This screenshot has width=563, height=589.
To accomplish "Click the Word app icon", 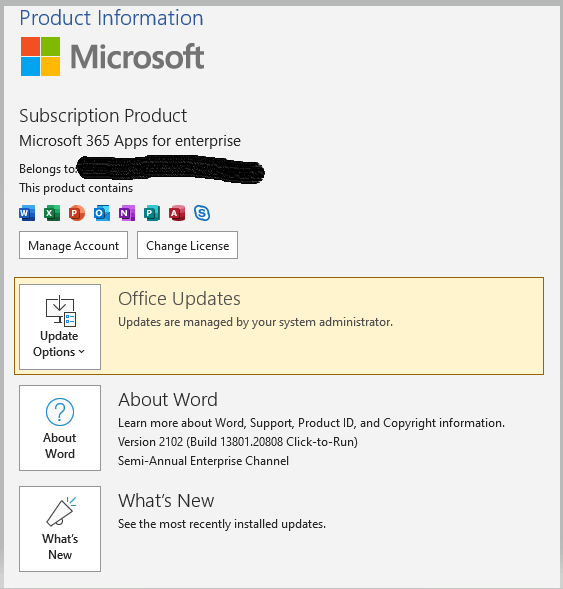I will (x=27, y=213).
